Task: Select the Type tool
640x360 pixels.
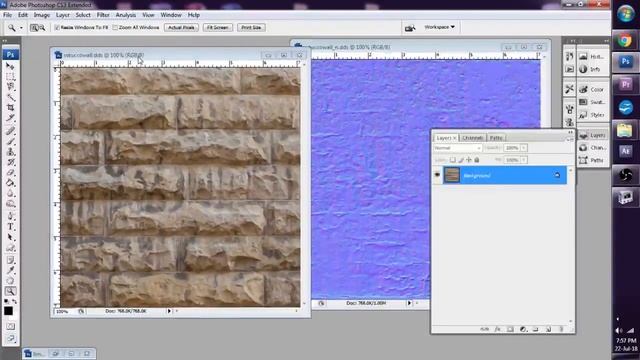Action: (10, 227)
